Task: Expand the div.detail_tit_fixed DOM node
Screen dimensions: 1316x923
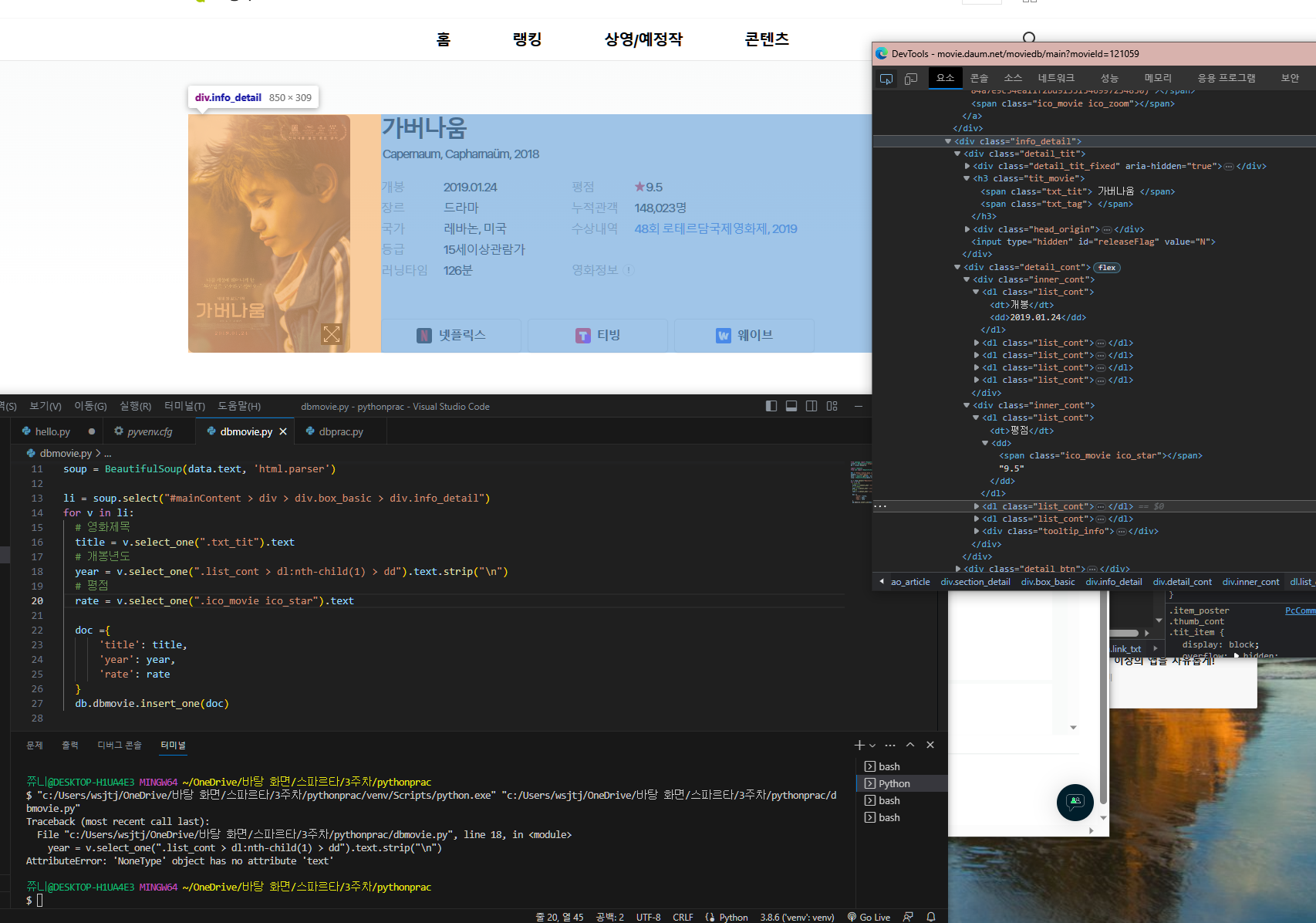Action: [967, 166]
